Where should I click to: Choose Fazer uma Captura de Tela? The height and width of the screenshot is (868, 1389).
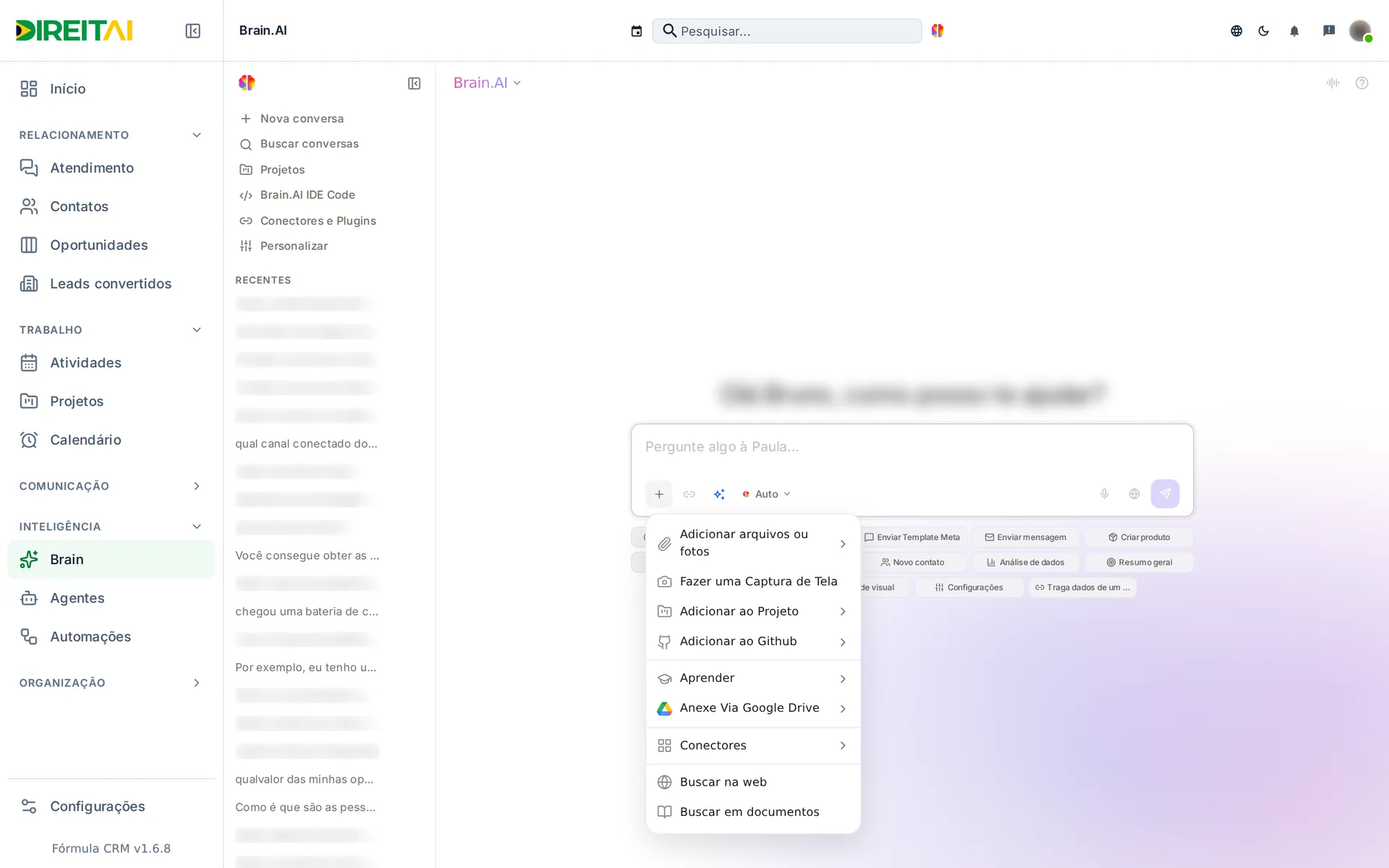752,582
